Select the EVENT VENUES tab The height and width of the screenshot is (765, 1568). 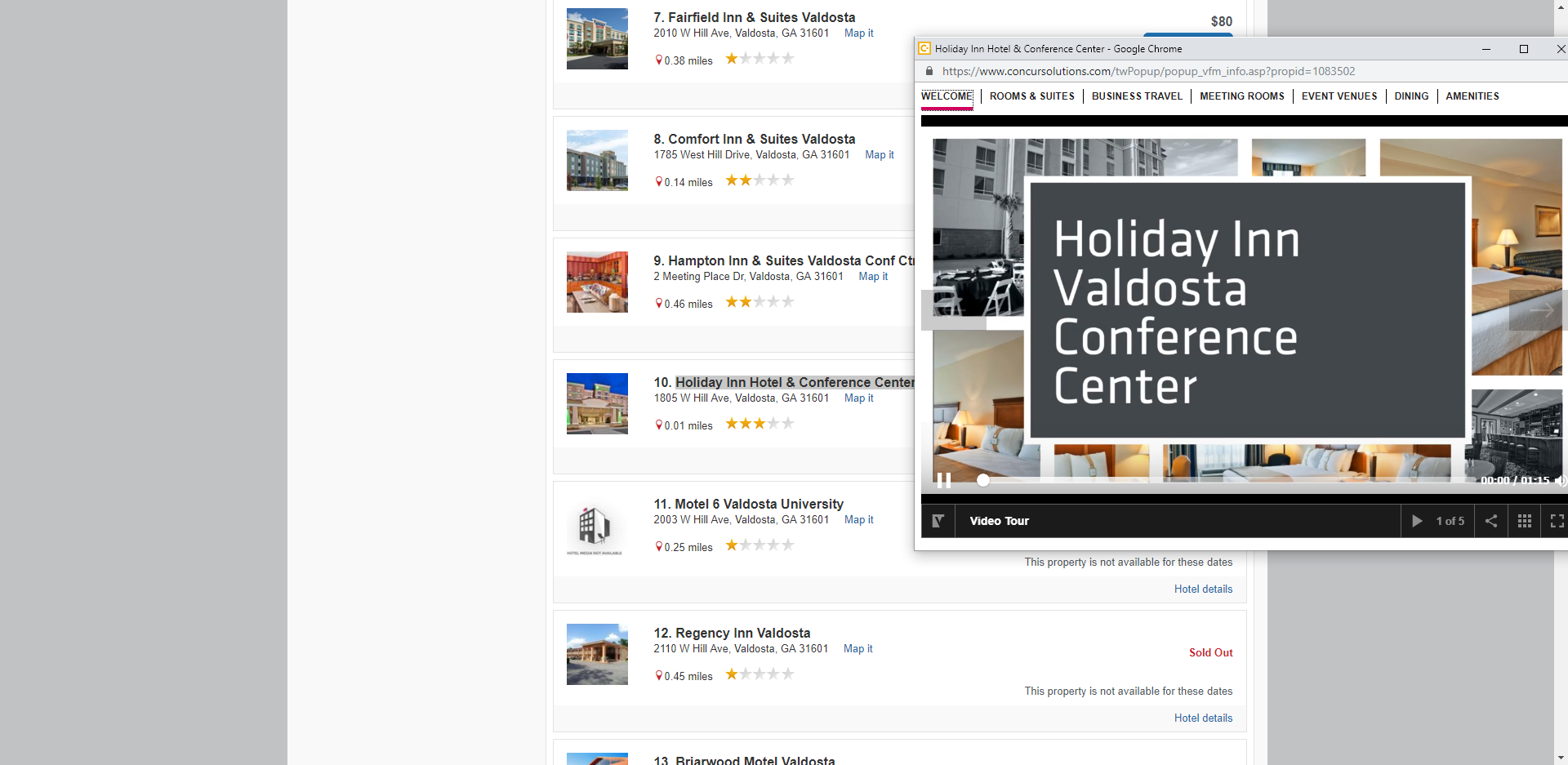pyautogui.click(x=1339, y=96)
